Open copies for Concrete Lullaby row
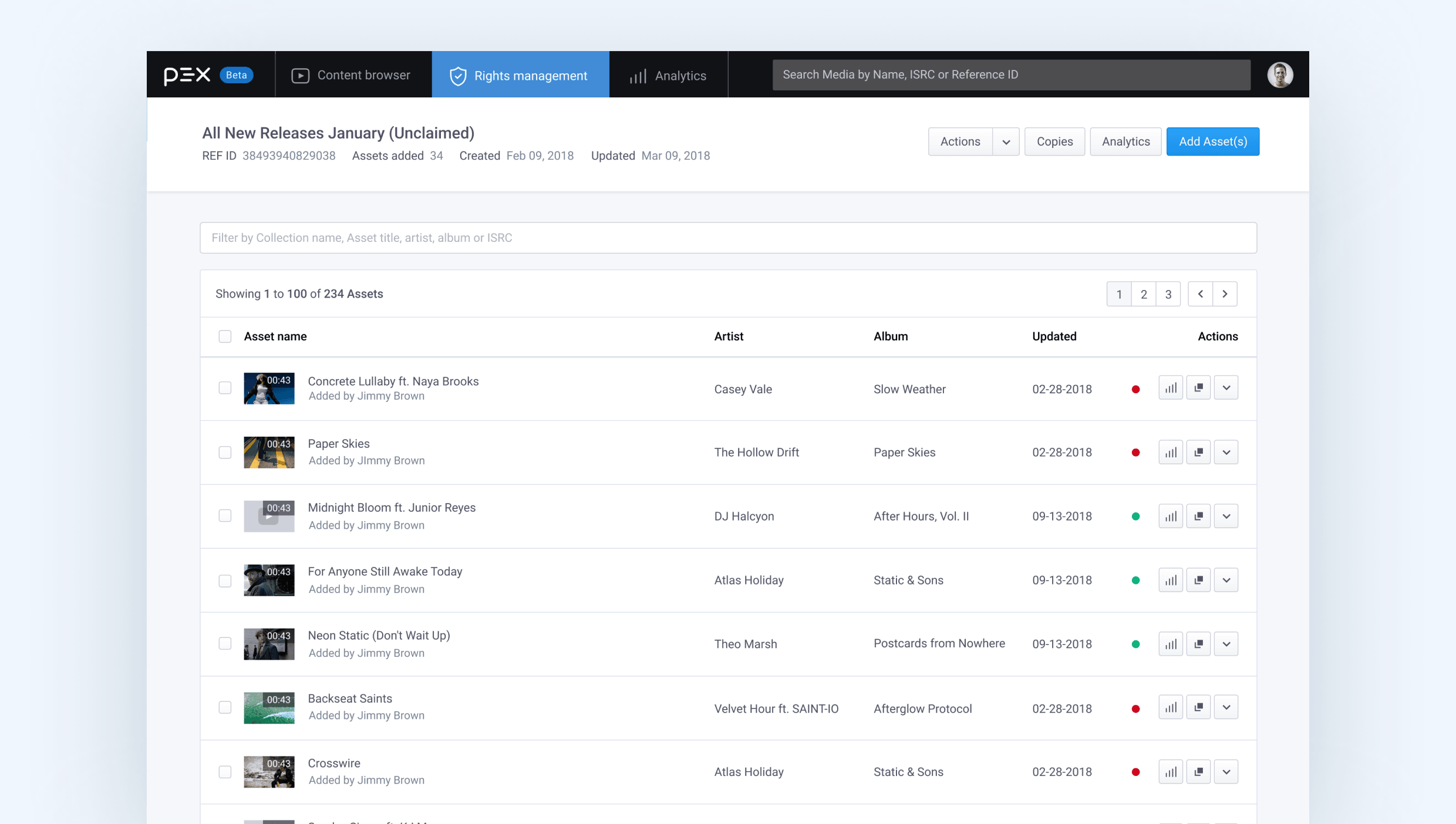 [1198, 388]
